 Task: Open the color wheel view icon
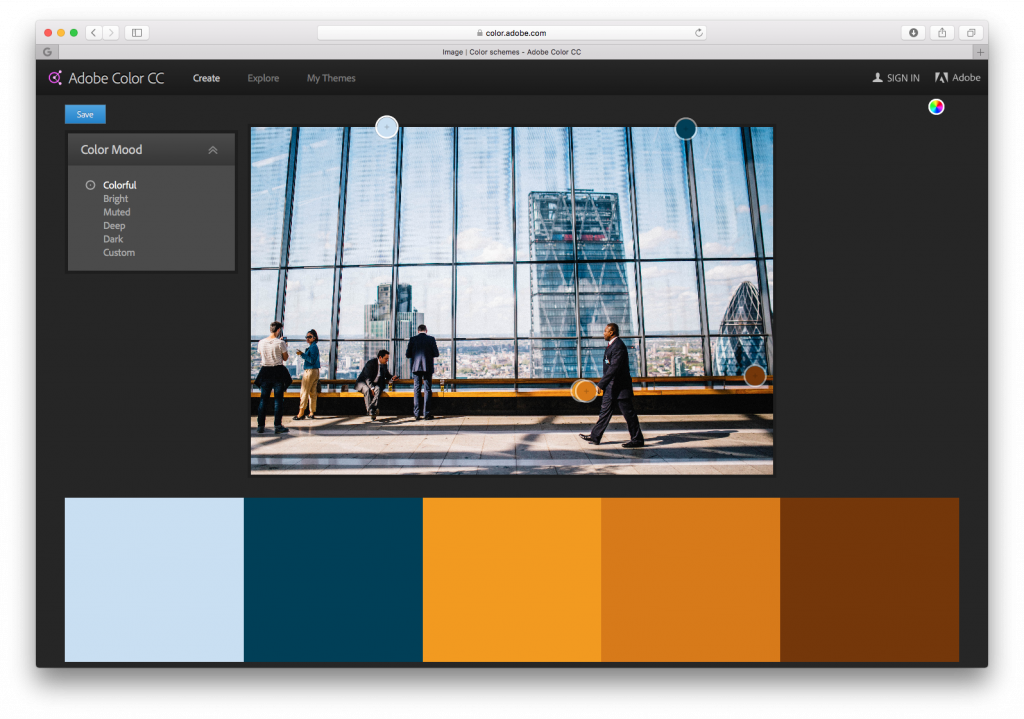click(x=936, y=106)
